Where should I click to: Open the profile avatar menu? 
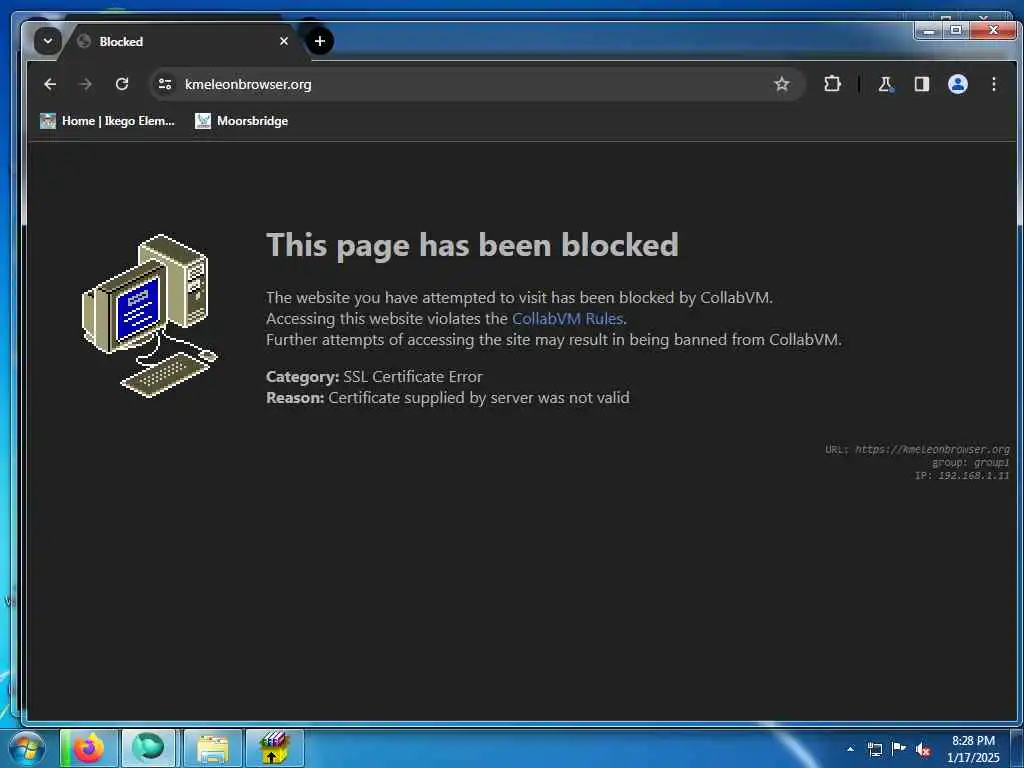tap(957, 84)
